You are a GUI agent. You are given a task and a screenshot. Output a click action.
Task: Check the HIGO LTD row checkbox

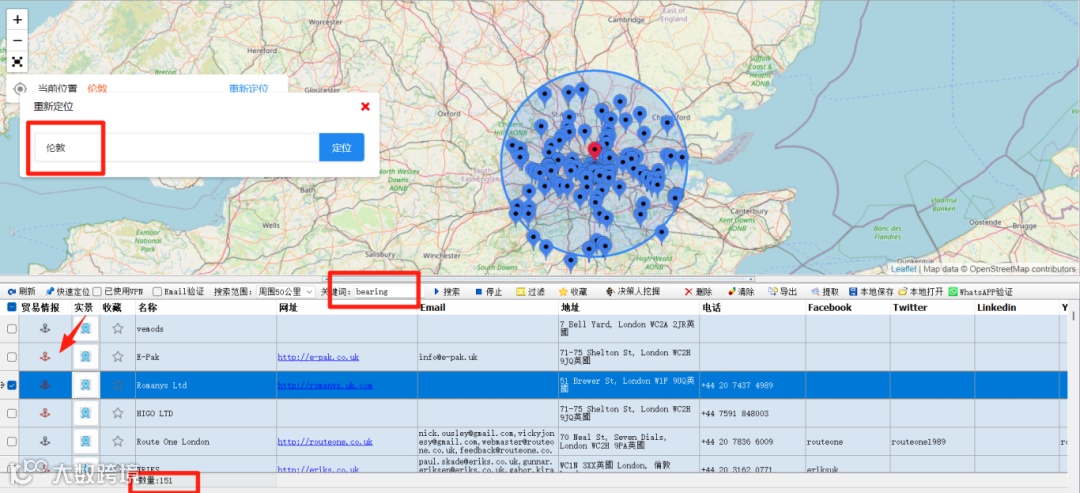point(12,413)
